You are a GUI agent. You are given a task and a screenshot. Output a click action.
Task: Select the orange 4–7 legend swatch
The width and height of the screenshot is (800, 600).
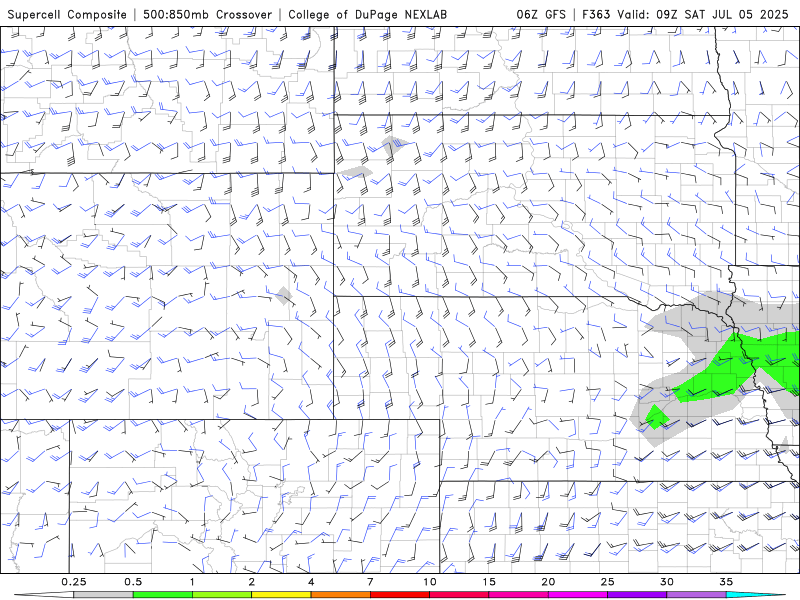(340, 595)
